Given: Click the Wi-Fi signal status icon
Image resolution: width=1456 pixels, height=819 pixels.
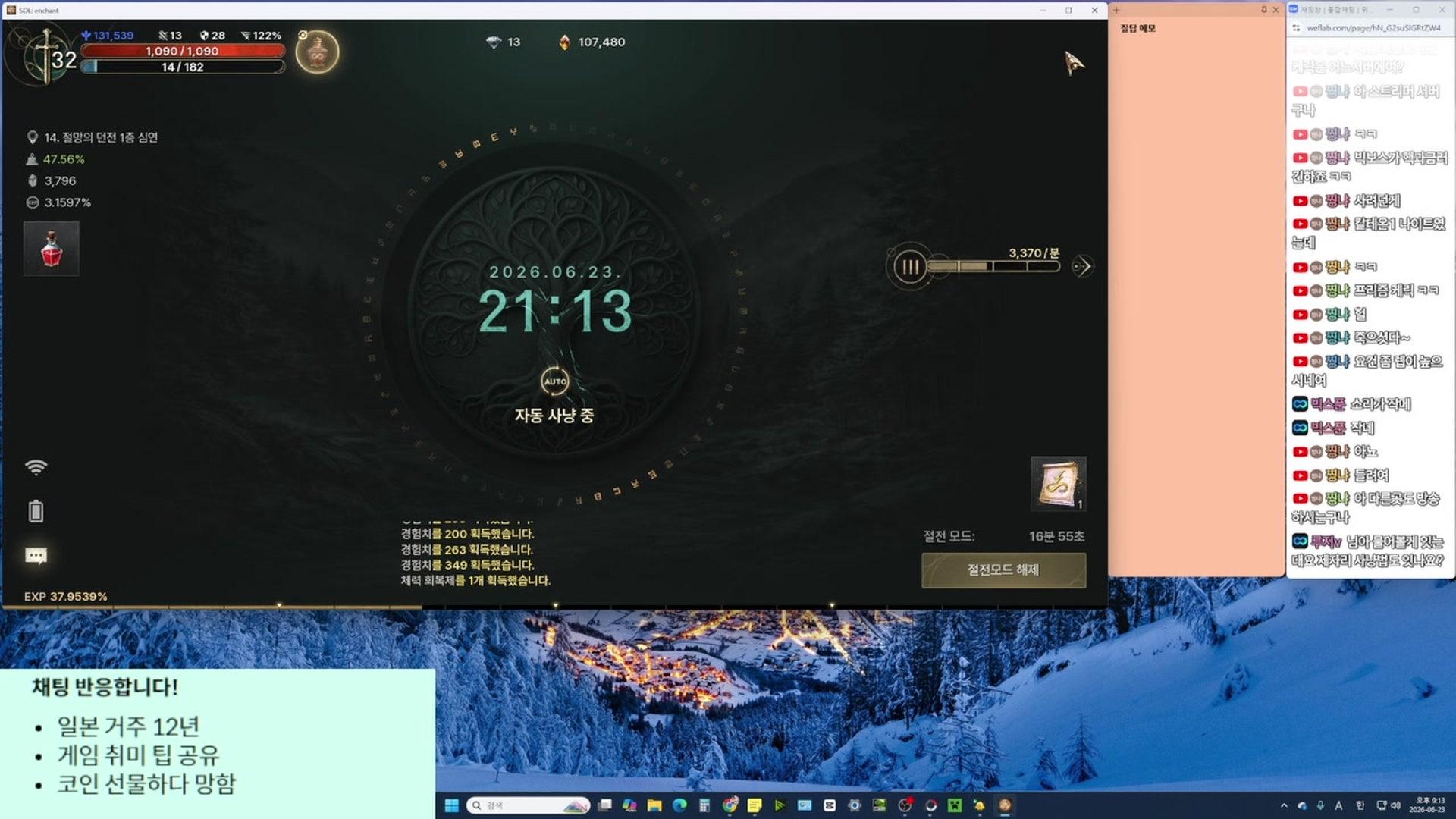Looking at the screenshot, I should click(x=36, y=467).
